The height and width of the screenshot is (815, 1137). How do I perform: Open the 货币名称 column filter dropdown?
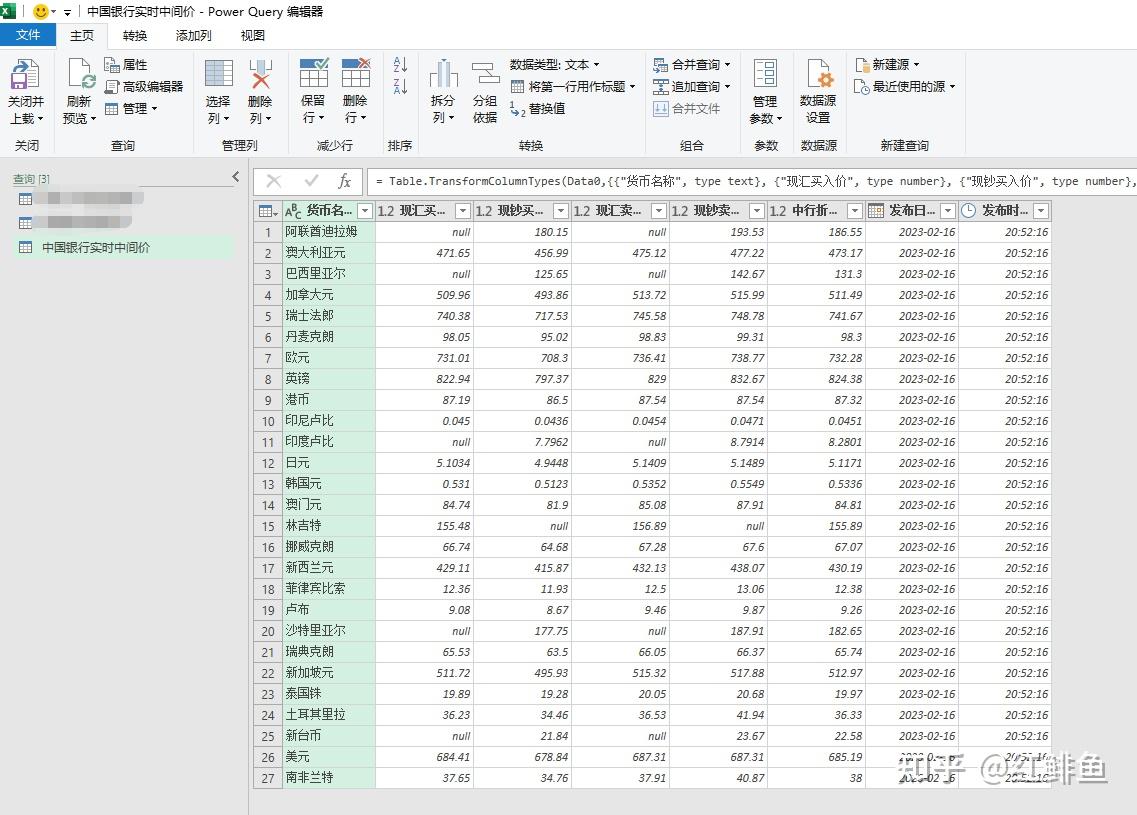365,211
